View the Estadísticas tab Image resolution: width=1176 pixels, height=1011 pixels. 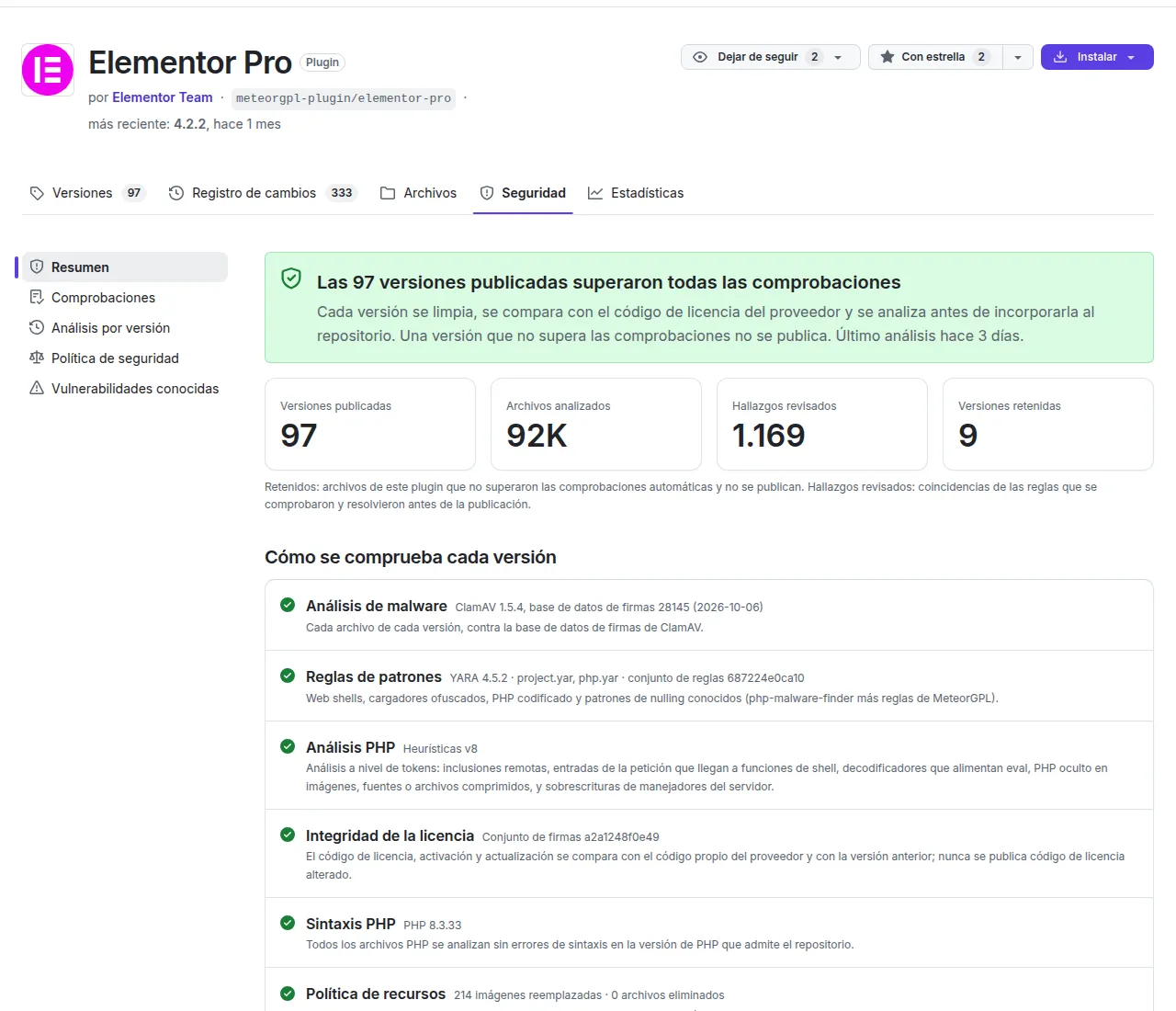click(636, 193)
